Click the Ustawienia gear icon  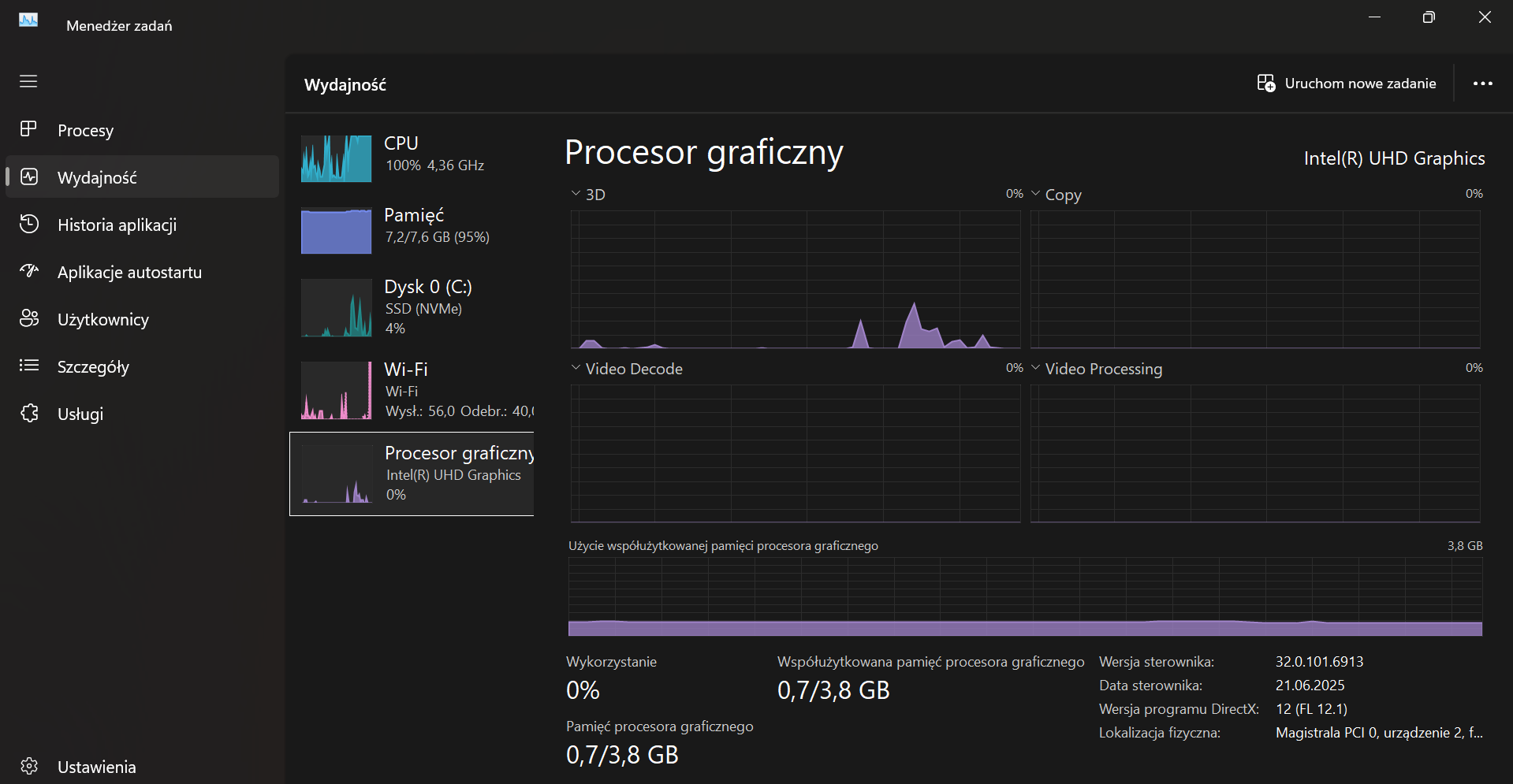(x=29, y=766)
